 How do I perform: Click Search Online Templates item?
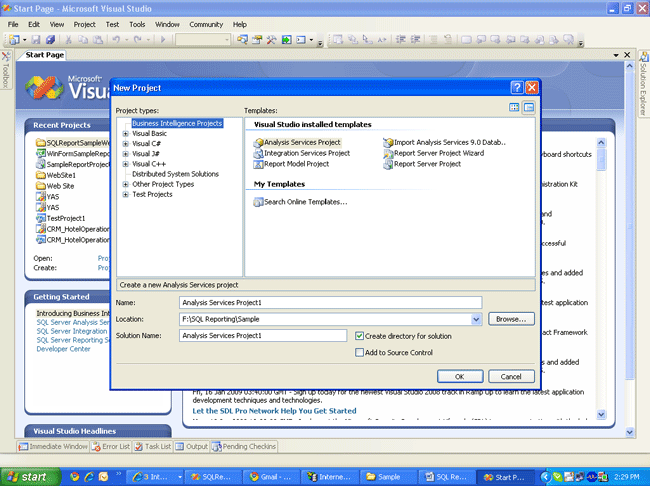[x=301, y=202]
